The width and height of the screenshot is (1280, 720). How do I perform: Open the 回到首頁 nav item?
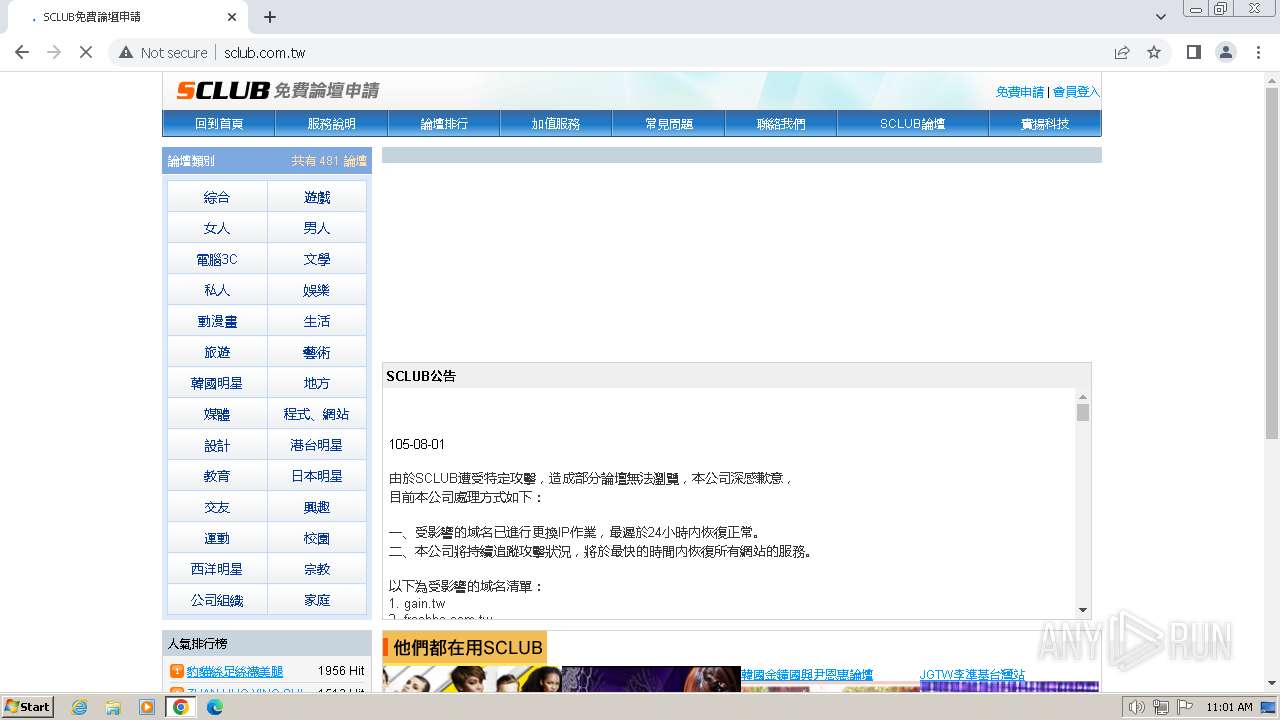[219, 124]
